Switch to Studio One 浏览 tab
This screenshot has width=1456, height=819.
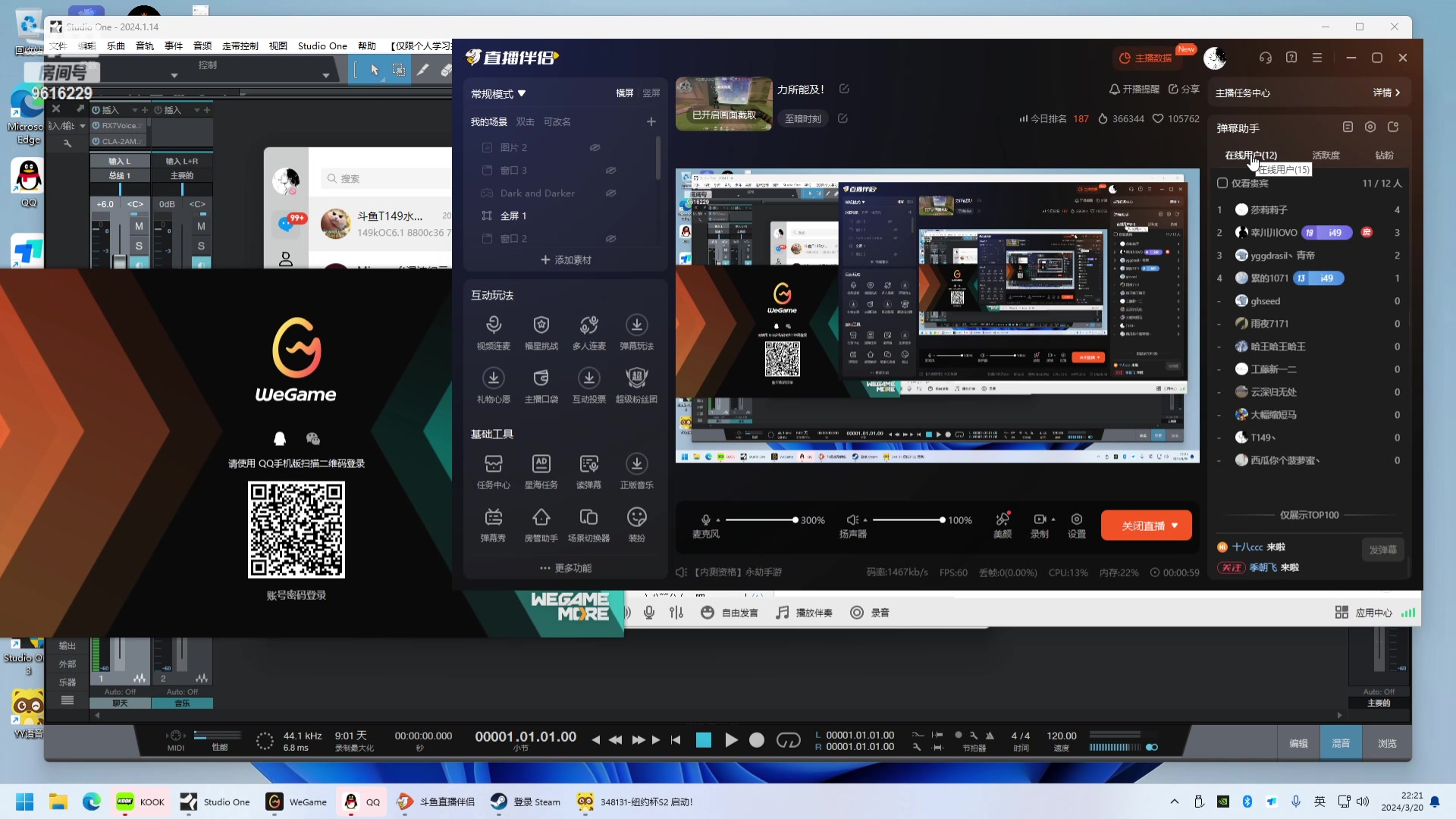[x=1387, y=743]
